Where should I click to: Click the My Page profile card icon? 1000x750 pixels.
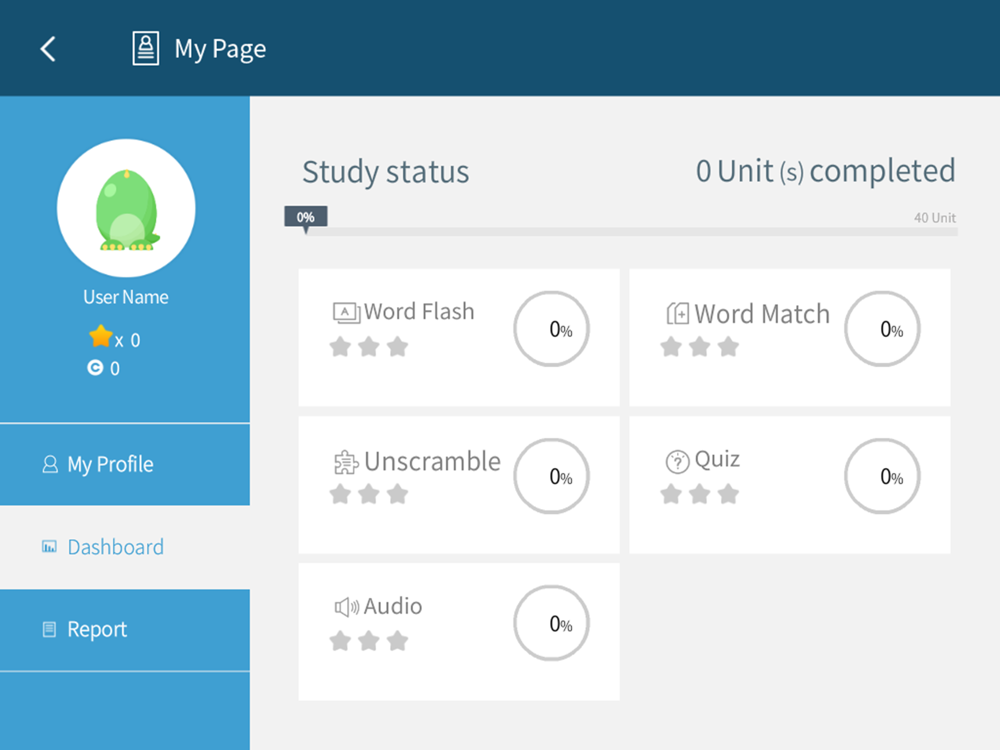point(145,48)
